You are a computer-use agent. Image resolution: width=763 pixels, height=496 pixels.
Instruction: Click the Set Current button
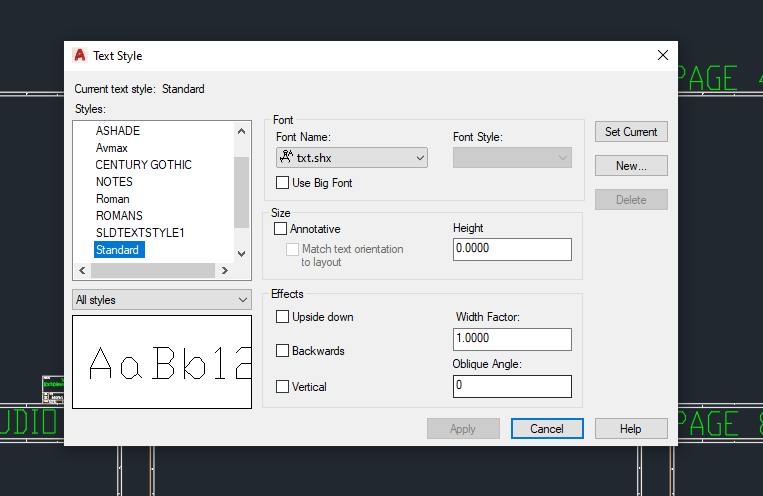click(x=631, y=132)
